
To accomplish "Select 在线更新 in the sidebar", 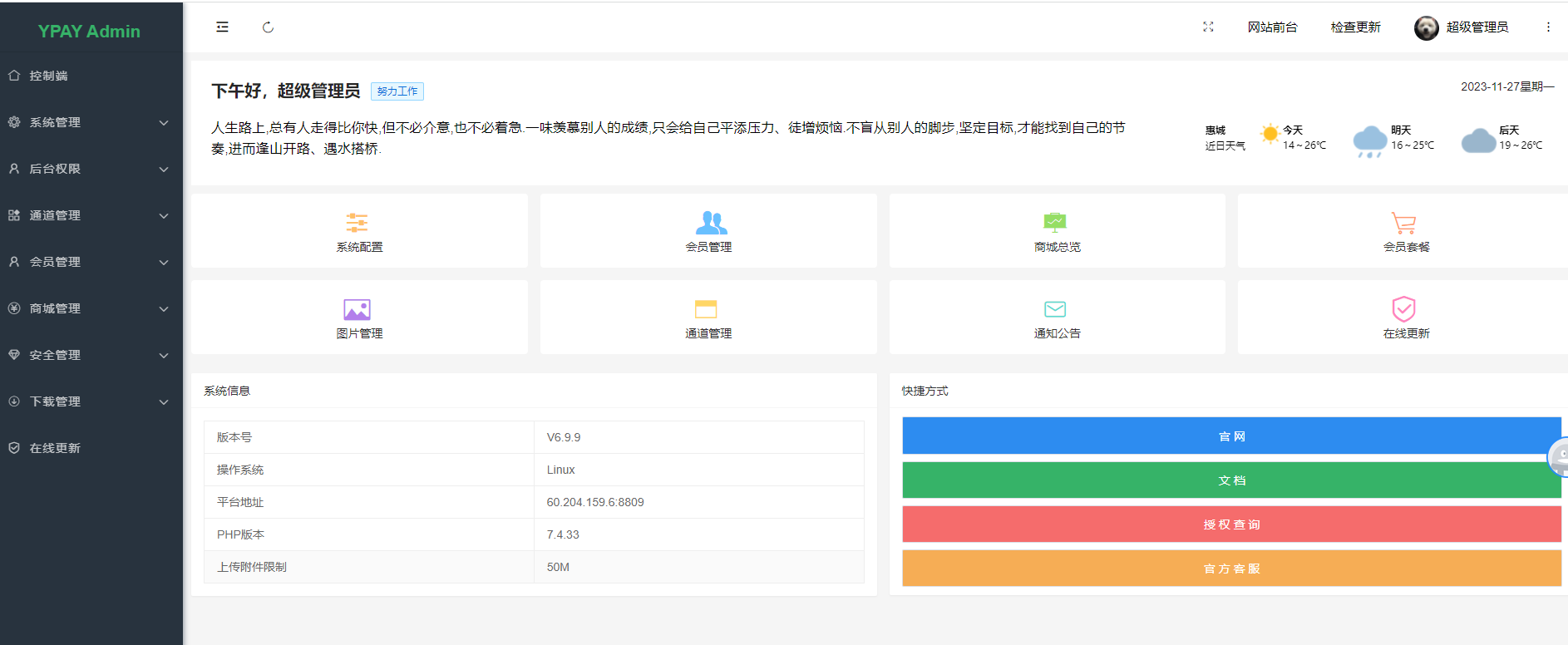I will [55, 448].
